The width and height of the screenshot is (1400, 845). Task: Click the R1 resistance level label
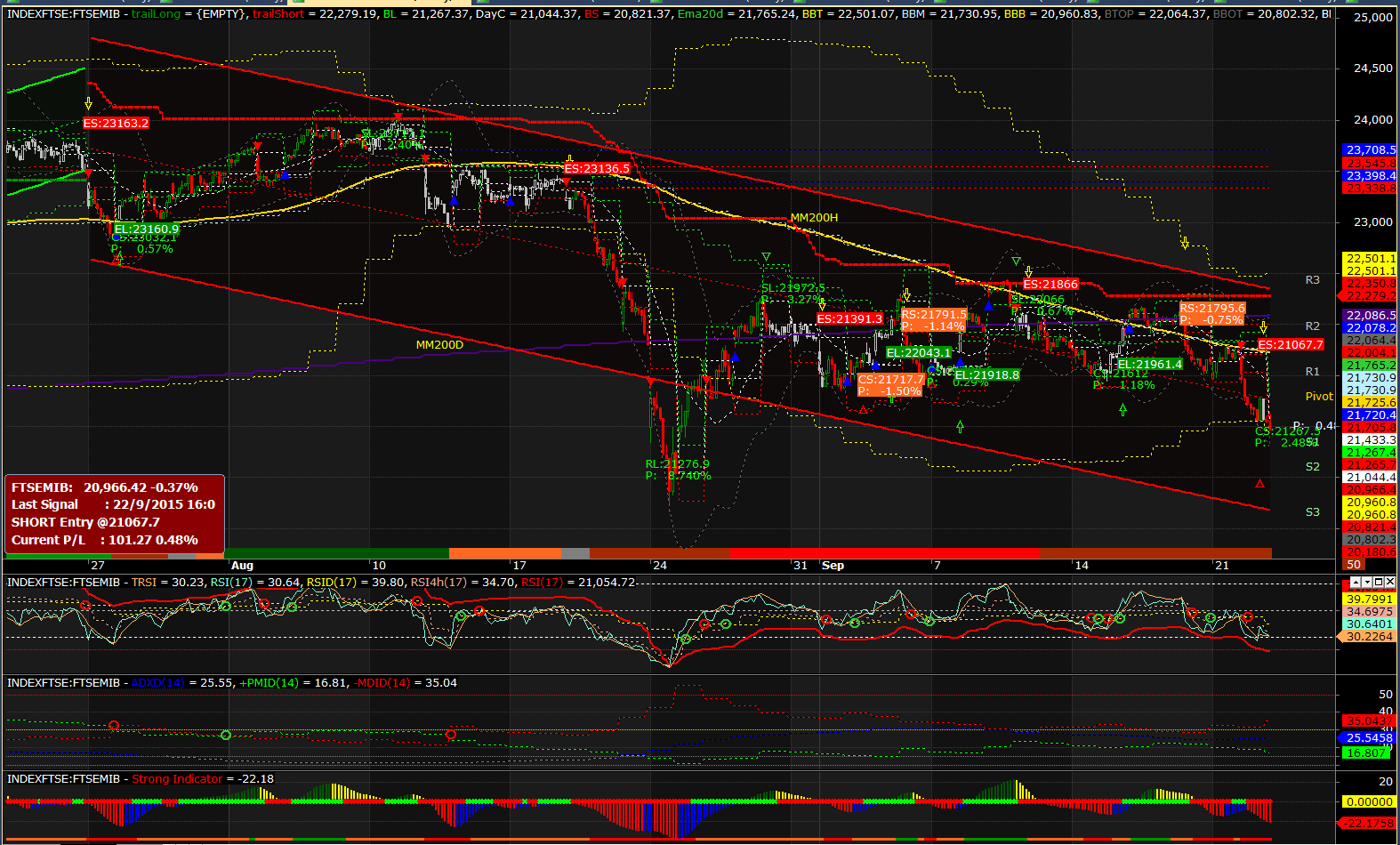point(1313,372)
